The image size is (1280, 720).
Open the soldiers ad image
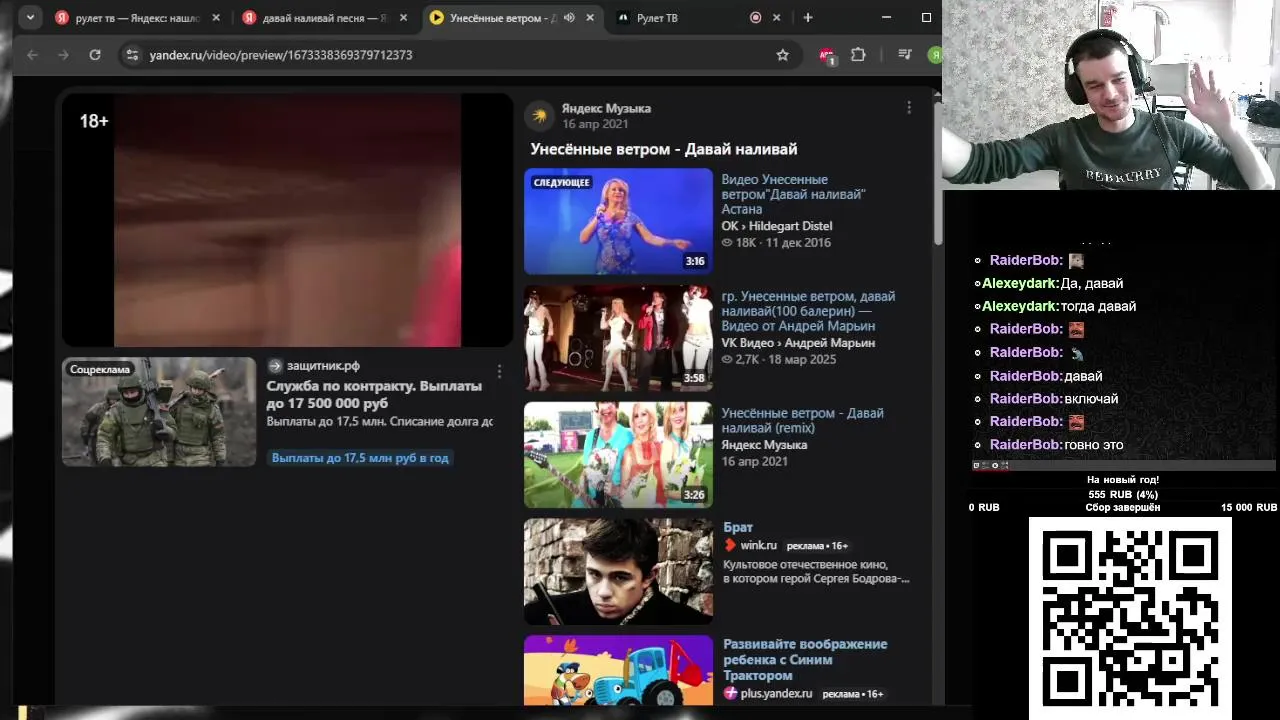[159, 412]
